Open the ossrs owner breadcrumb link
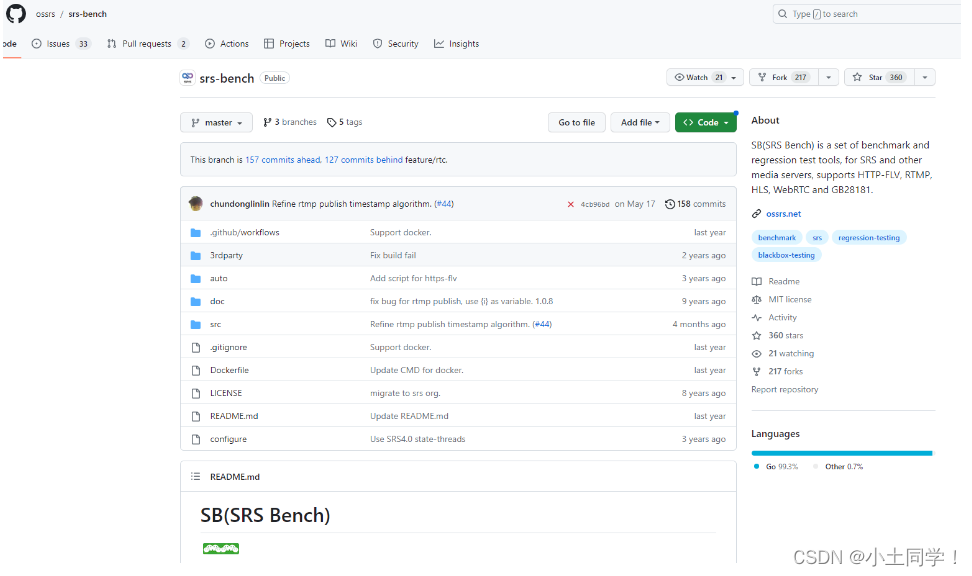The height and width of the screenshot is (576, 972). click(45, 14)
